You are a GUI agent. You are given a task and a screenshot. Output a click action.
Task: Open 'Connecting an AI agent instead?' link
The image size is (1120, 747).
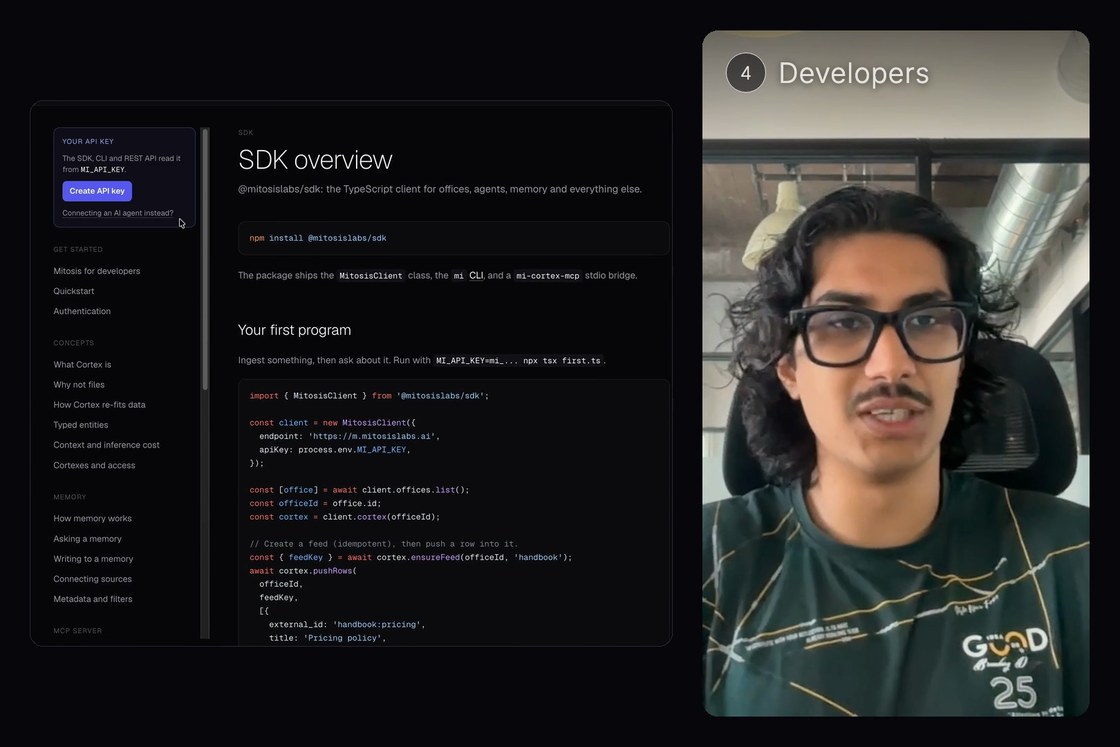pyautogui.click(x=117, y=213)
